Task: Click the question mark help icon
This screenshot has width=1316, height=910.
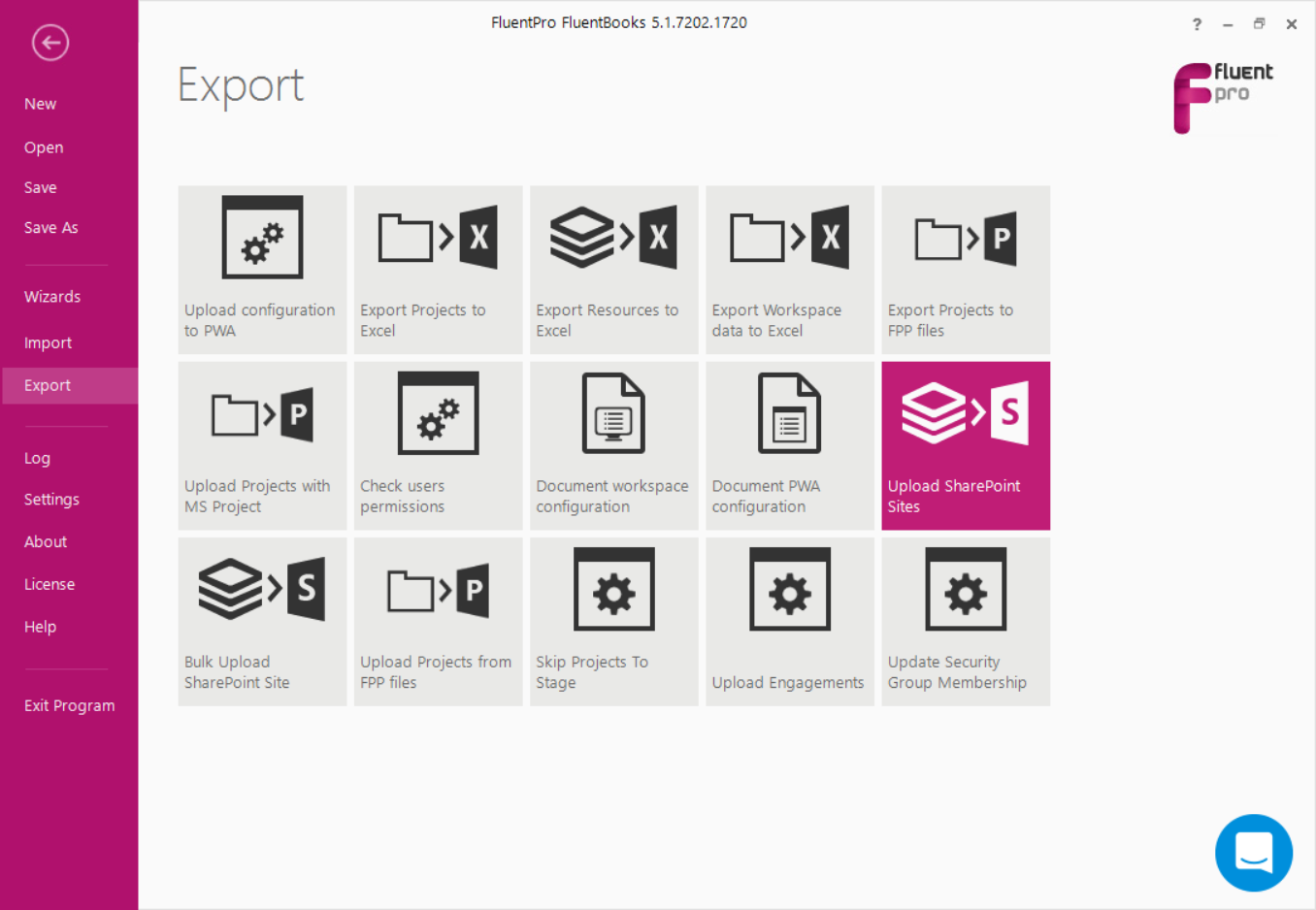Action: [x=1197, y=24]
